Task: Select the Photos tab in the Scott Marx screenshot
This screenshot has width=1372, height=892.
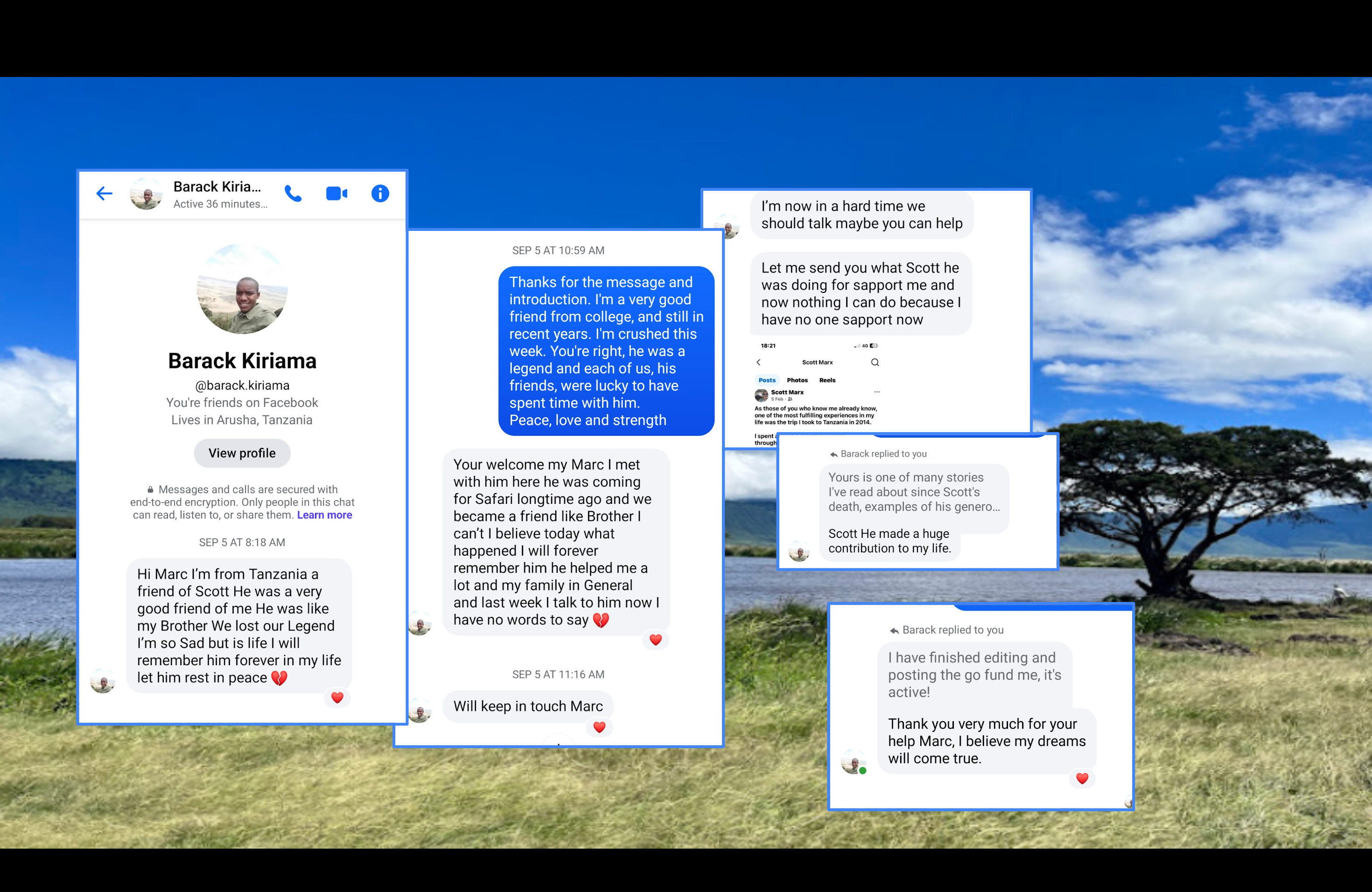Action: 797,380
